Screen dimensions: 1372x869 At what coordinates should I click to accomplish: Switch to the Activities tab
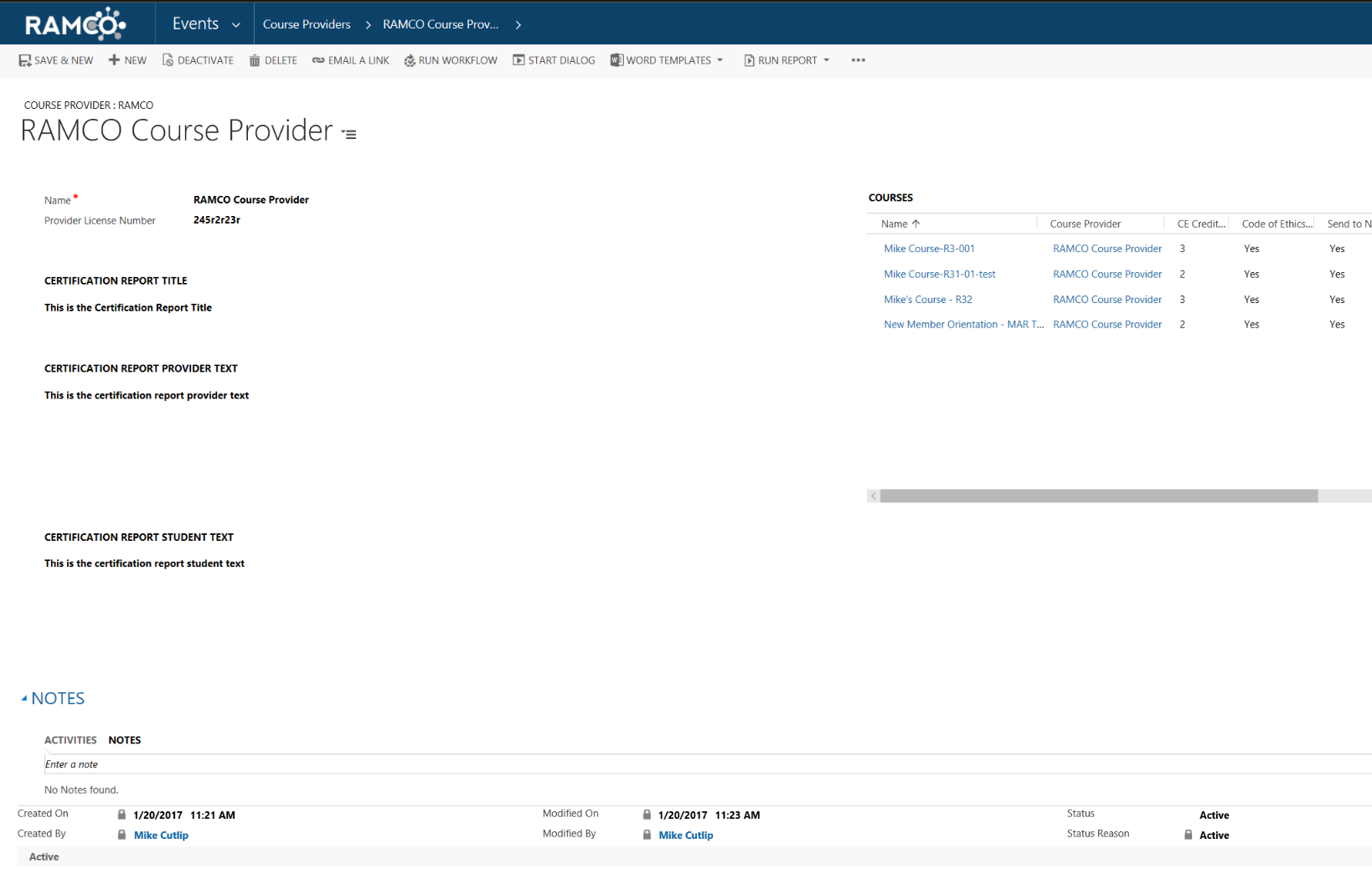click(x=70, y=740)
